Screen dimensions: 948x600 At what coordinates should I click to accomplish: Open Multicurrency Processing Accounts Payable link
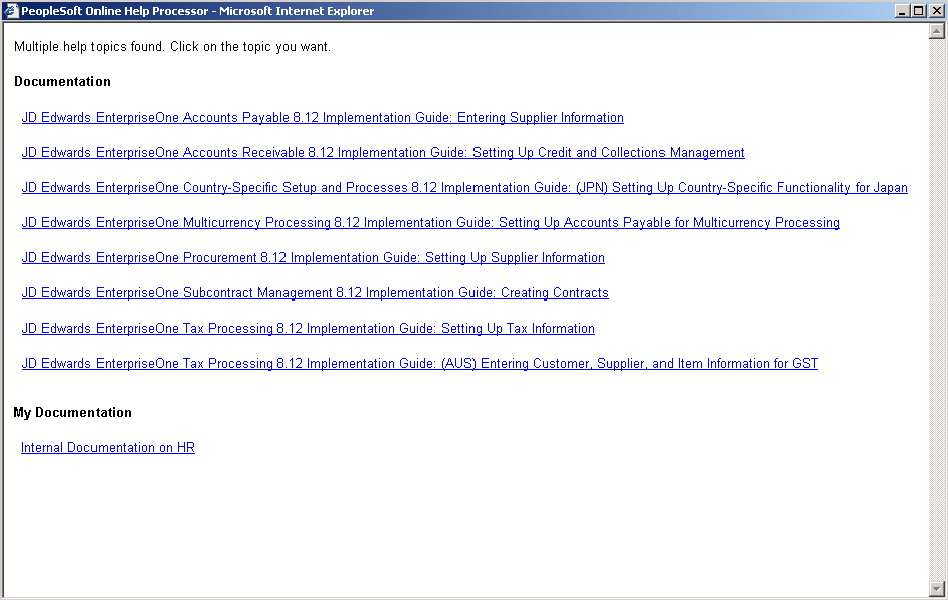430,223
